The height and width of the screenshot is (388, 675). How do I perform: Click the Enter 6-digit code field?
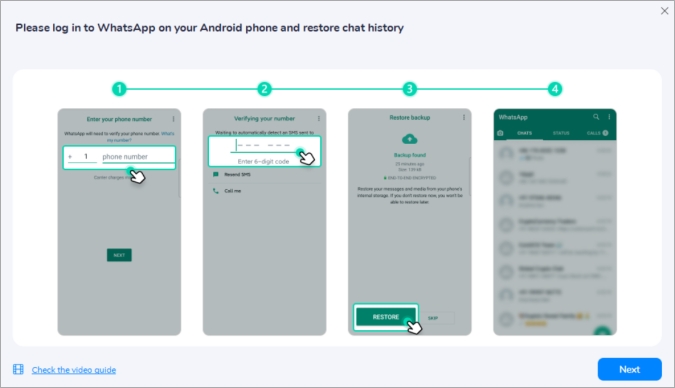[x=264, y=151]
